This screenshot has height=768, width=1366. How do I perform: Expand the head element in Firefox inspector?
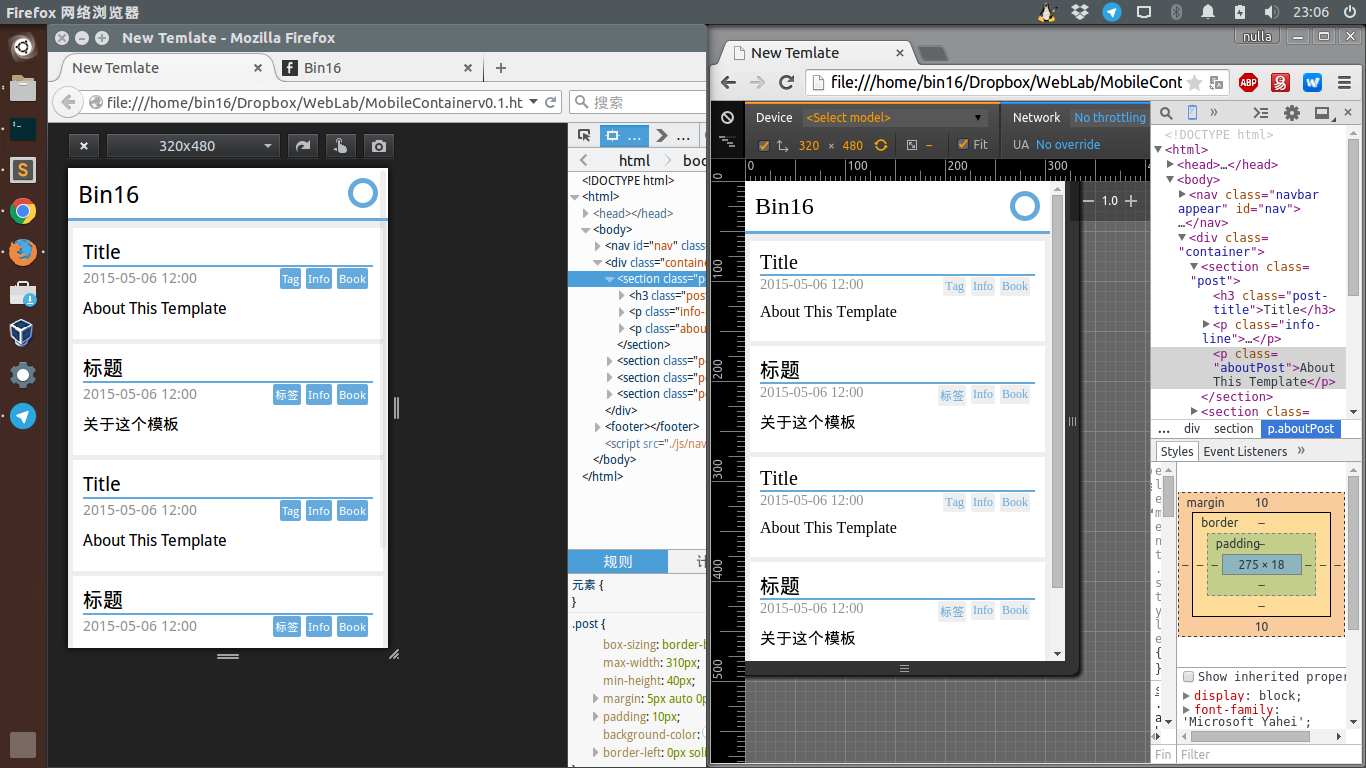tap(587, 214)
